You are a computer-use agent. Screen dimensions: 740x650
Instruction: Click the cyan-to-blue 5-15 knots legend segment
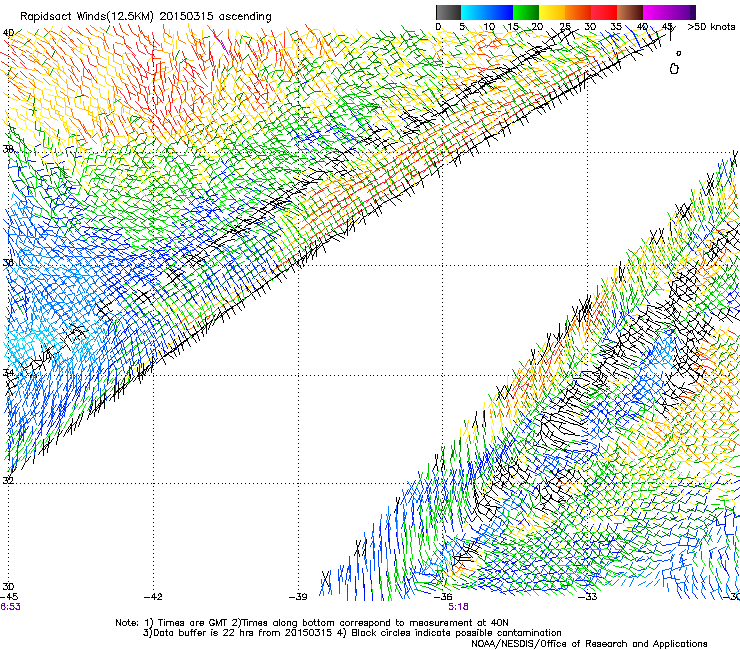[487, 12]
